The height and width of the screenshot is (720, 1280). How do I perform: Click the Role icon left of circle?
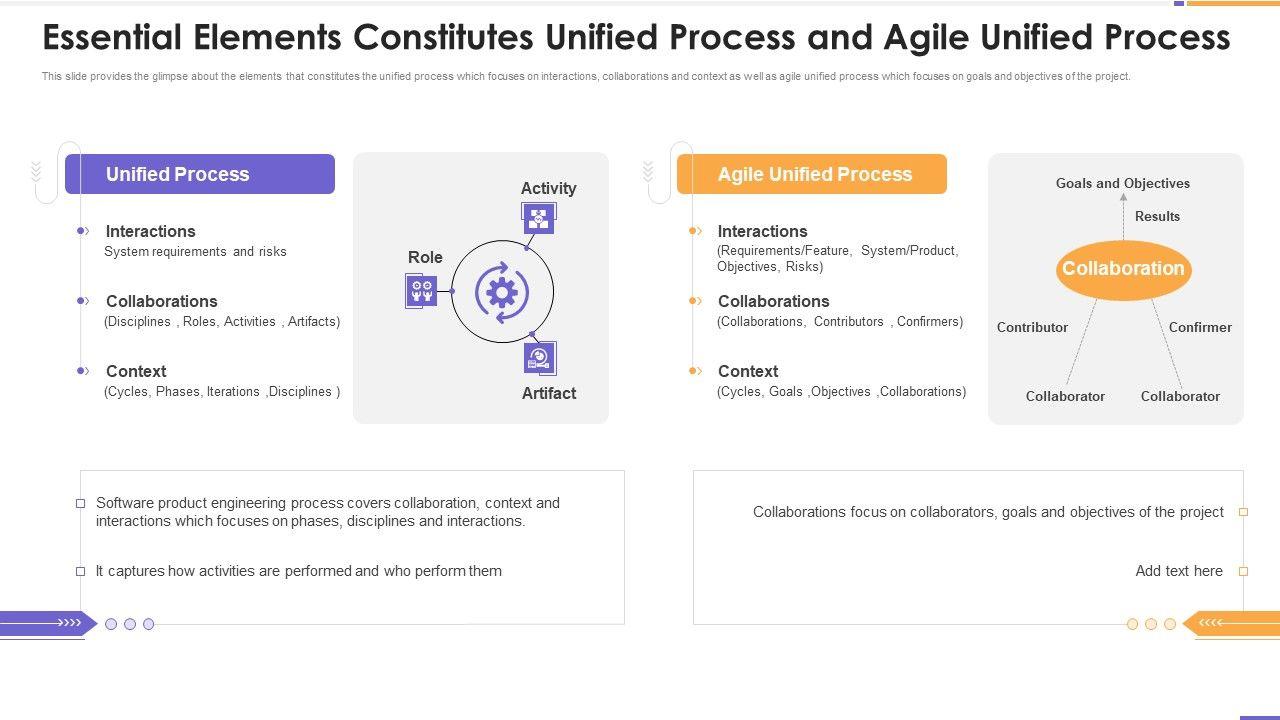point(421,291)
